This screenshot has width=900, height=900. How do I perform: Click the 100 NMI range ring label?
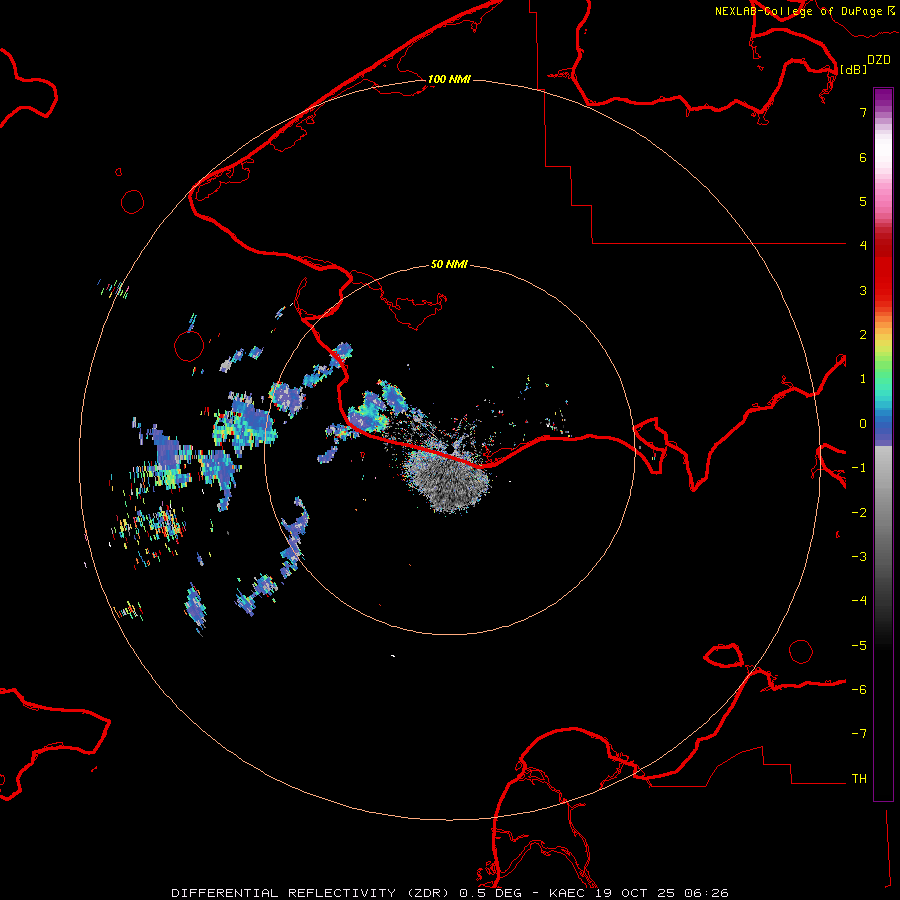[x=449, y=79]
